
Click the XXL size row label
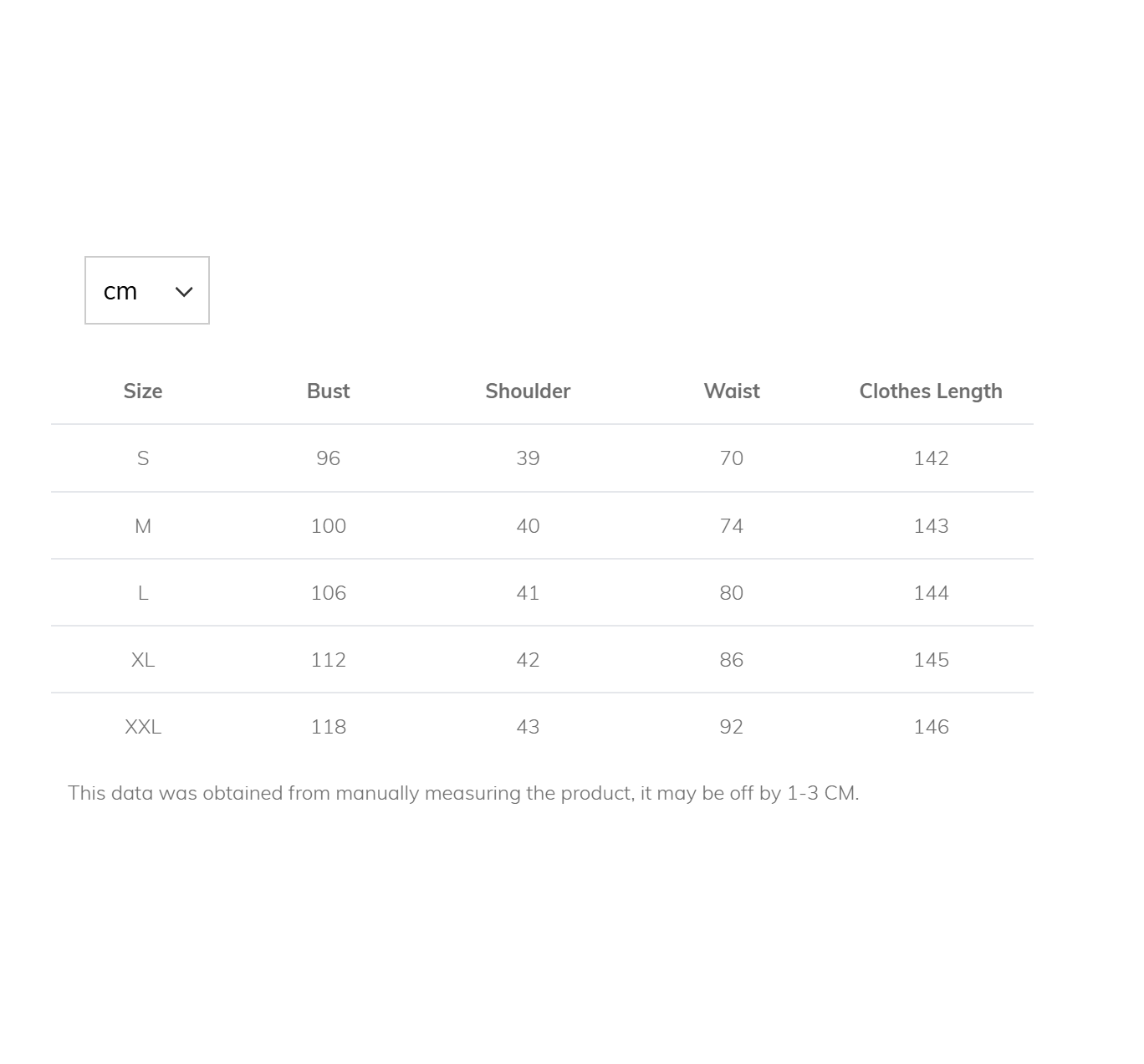point(143,727)
